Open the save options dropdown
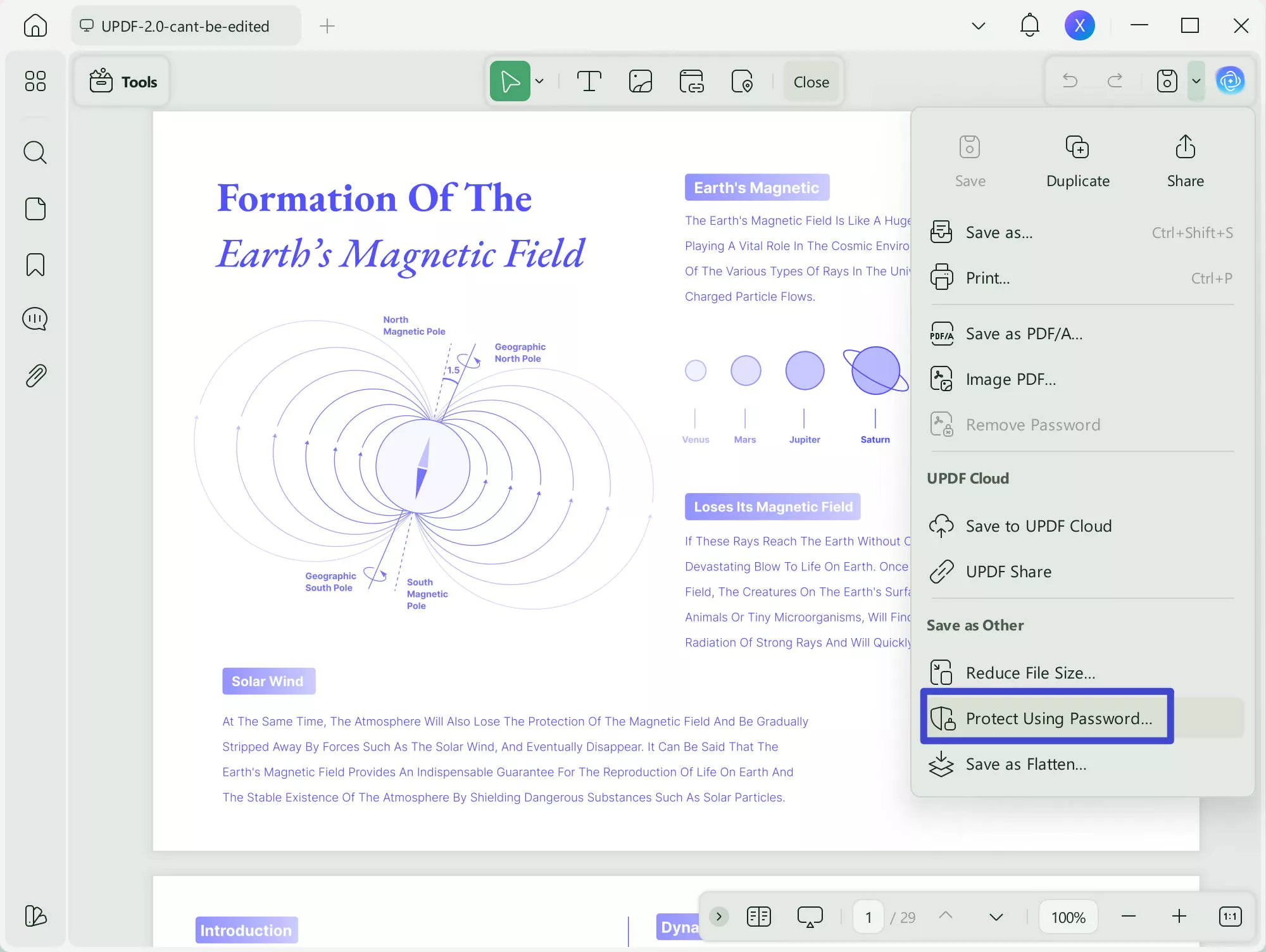 point(1196,81)
